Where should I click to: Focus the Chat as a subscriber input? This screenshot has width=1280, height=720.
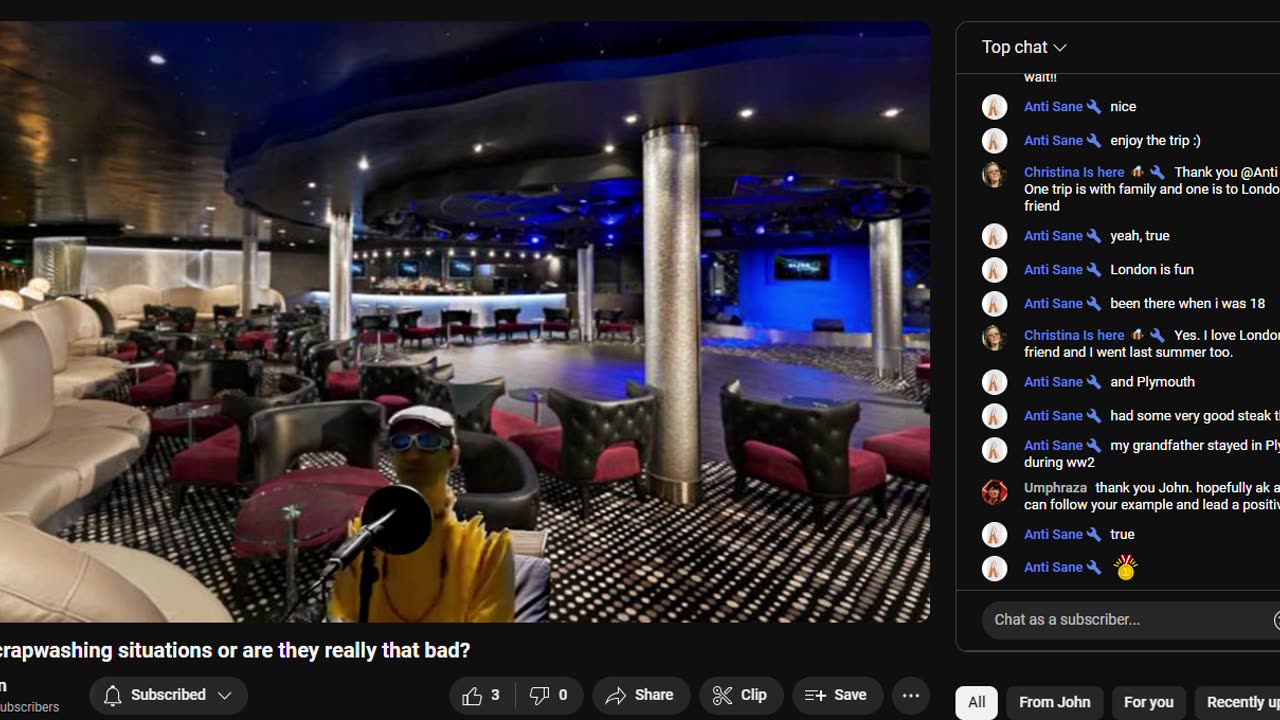pos(1130,620)
